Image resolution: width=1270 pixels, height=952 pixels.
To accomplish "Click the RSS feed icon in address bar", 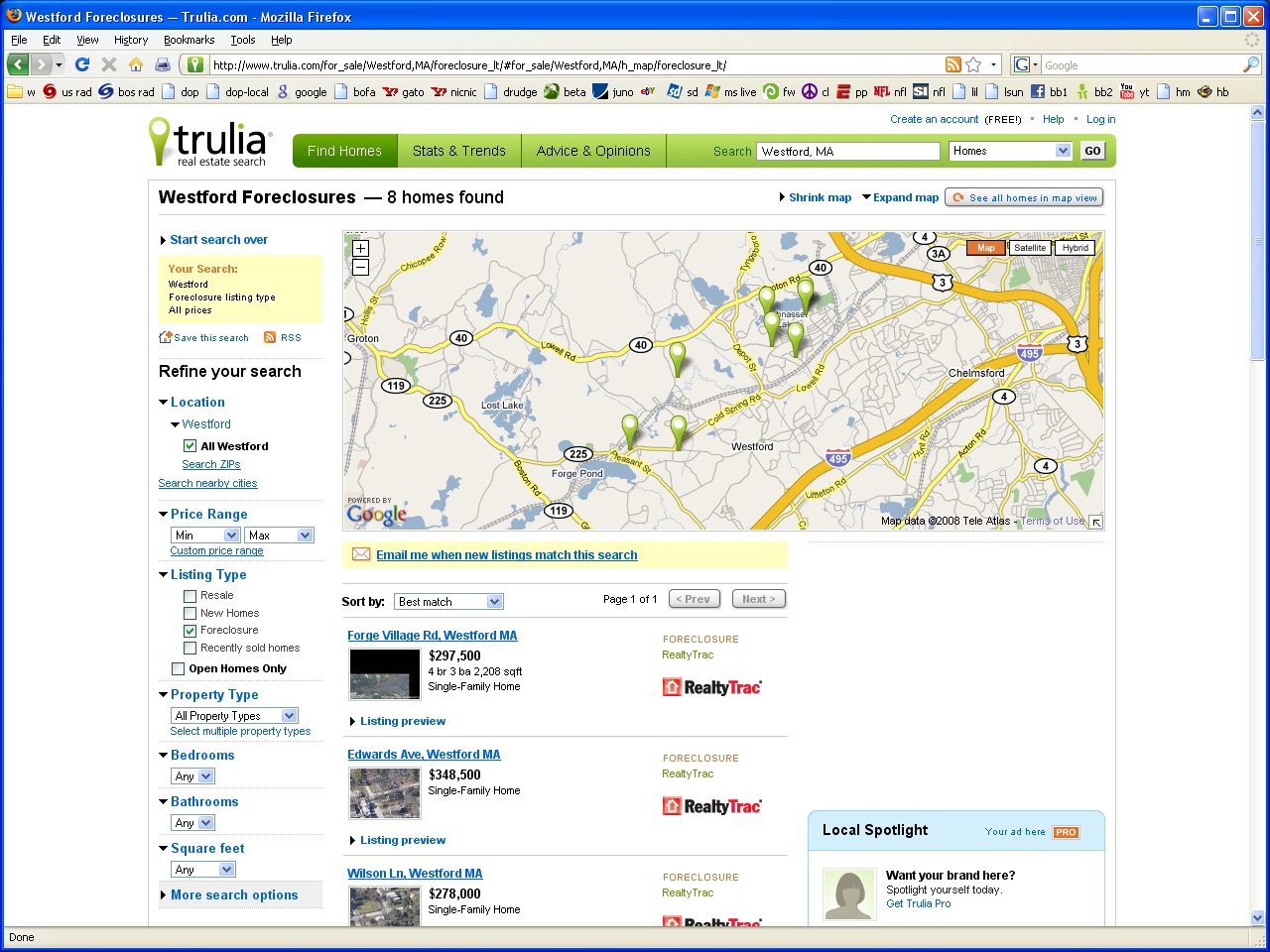I will (x=952, y=64).
